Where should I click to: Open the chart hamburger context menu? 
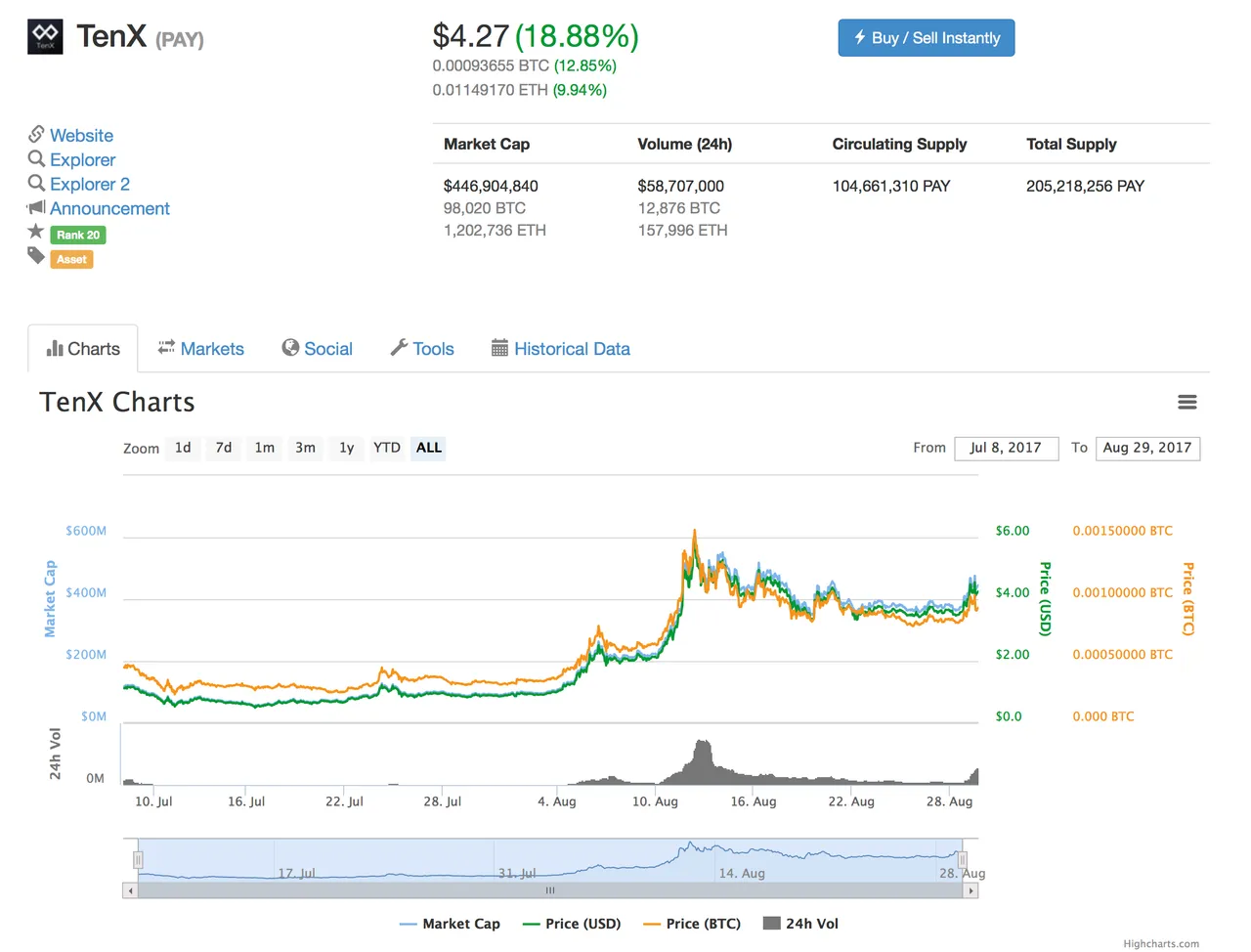click(x=1187, y=403)
